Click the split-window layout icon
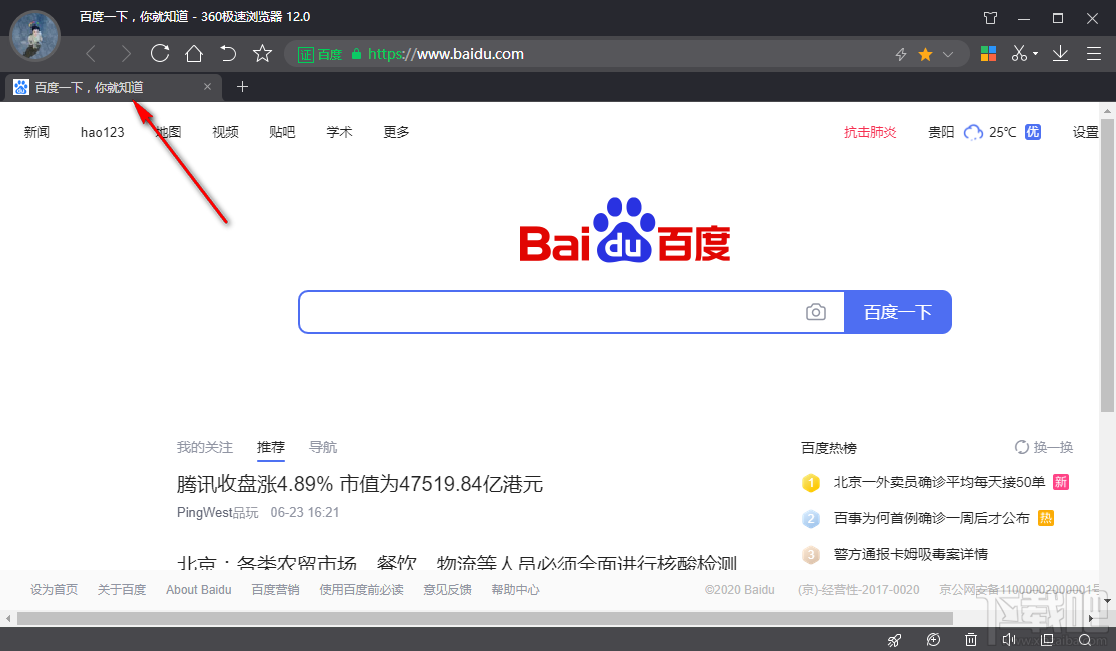This screenshot has height=651, width=1116. click(x=1047, y=639)
